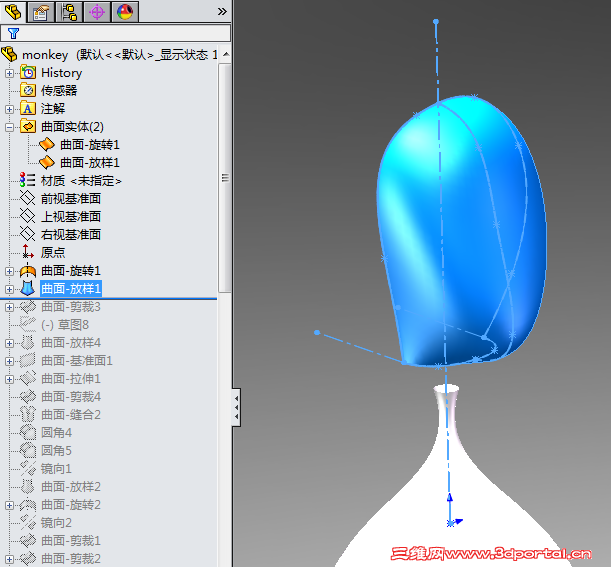611x567 pixels.
Task: Click the 曲面-缝合2 knit icon
Action: 28,414
